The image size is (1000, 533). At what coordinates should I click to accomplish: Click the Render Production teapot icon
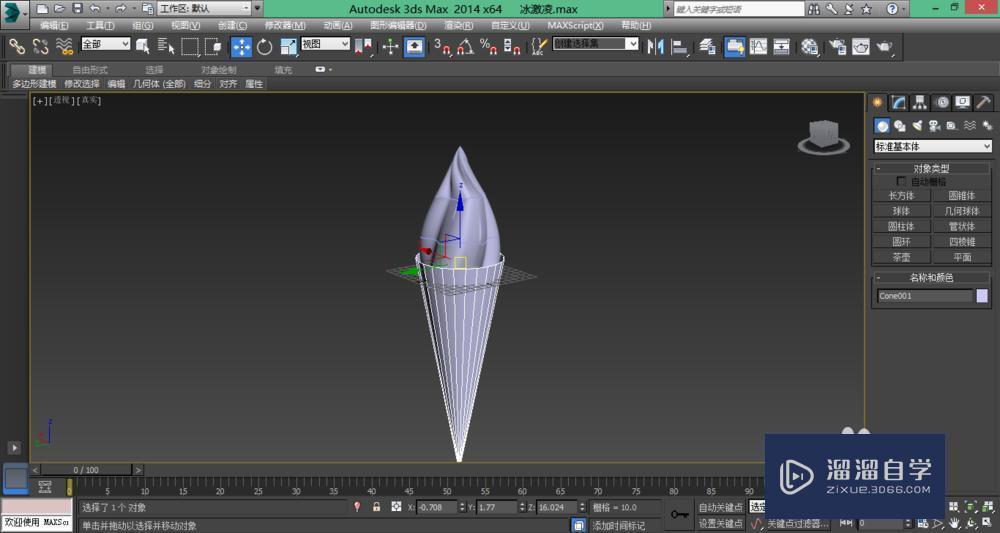point(884,46)
